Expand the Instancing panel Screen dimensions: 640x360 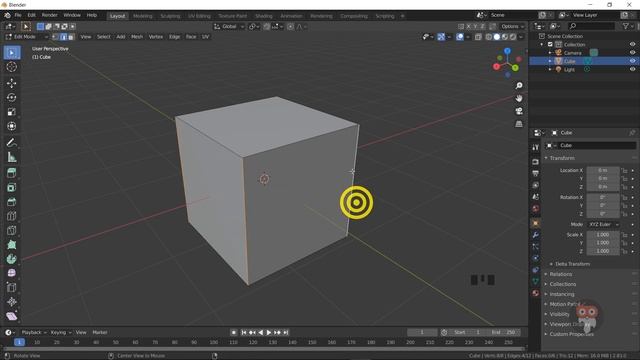562,294
